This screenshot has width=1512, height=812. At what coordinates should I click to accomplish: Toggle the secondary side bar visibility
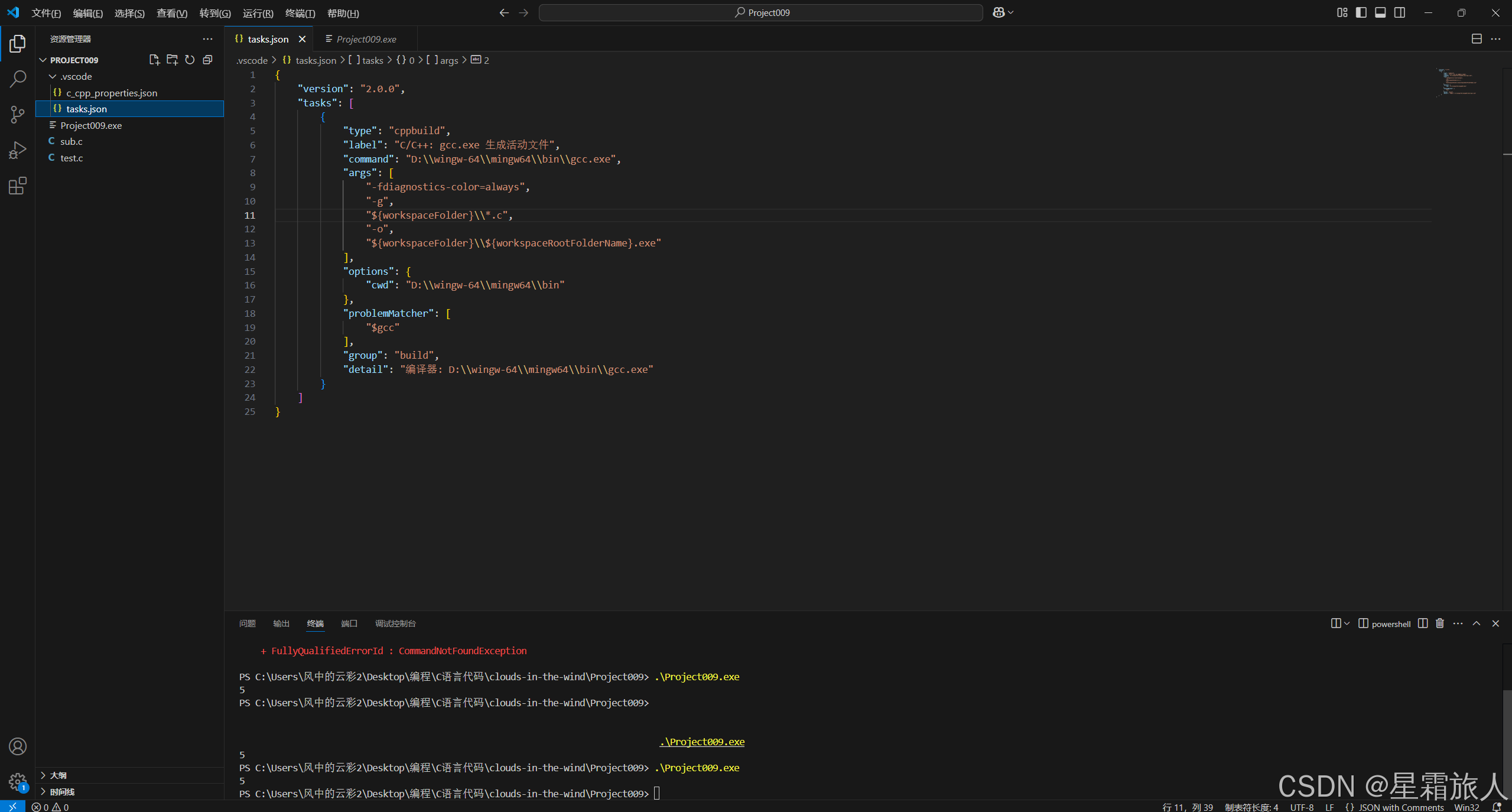click(x=1400, y=12)
